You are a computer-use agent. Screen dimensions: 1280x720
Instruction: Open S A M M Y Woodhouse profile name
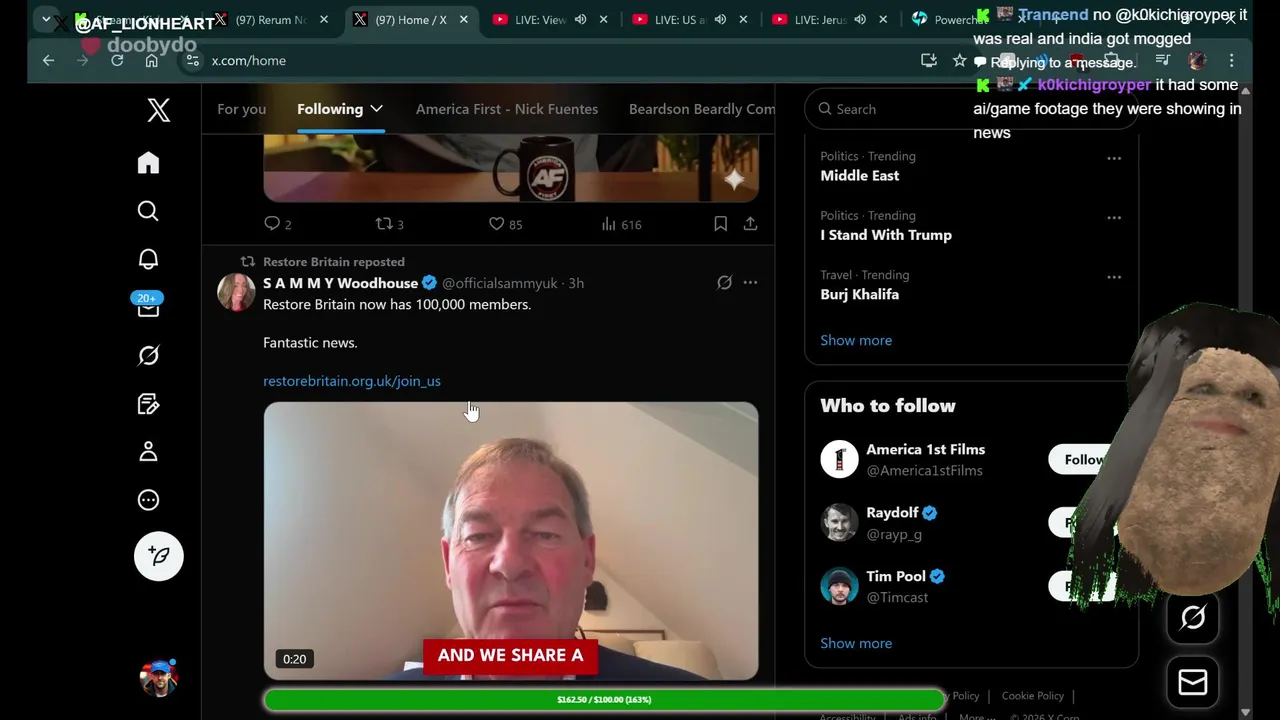click(341, 283)
